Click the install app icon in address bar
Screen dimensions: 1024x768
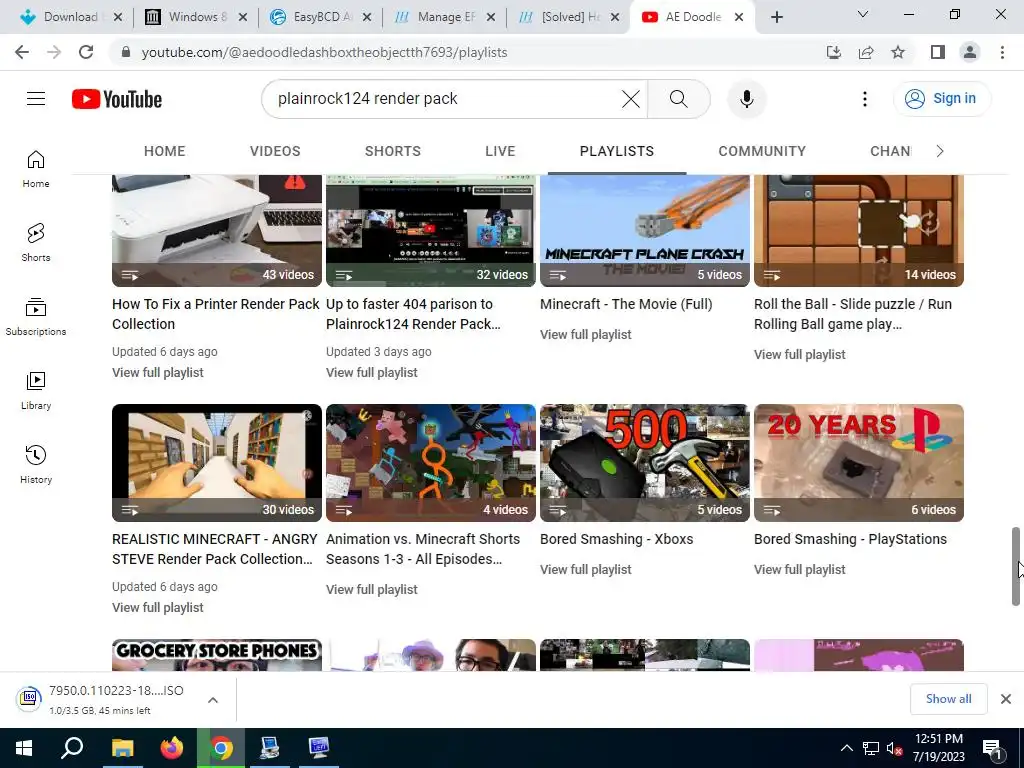pyautogui.click(x=834, y=52)
